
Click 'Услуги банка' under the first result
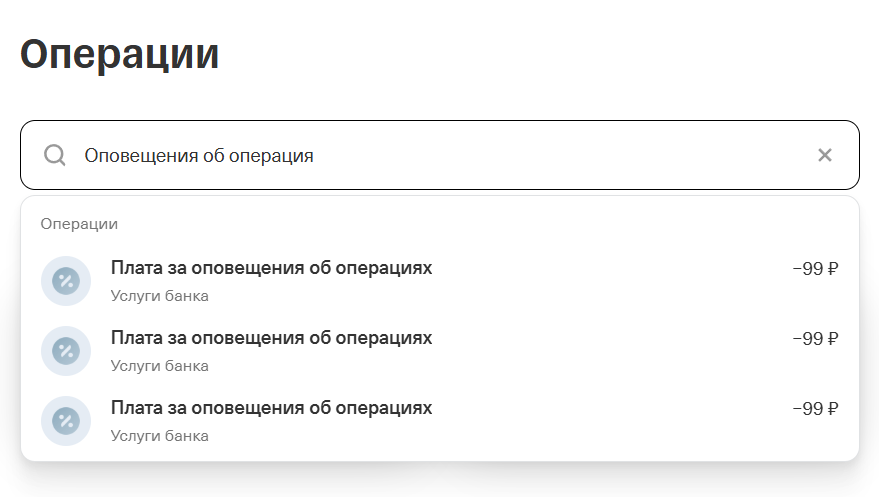tap(160, 296)
